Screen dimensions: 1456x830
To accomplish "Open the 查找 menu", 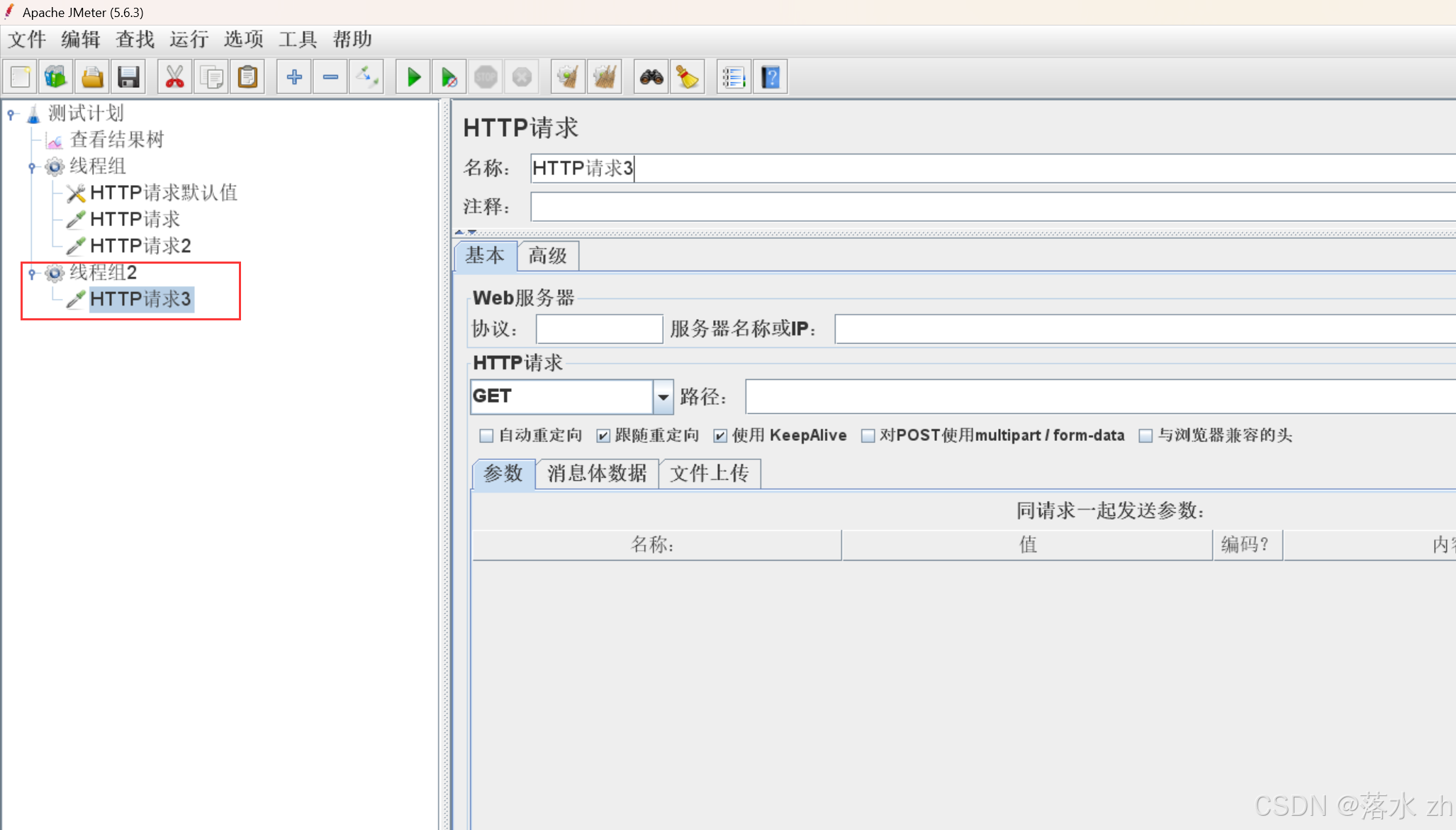I will pyautogui.click(x=135, y=40).
